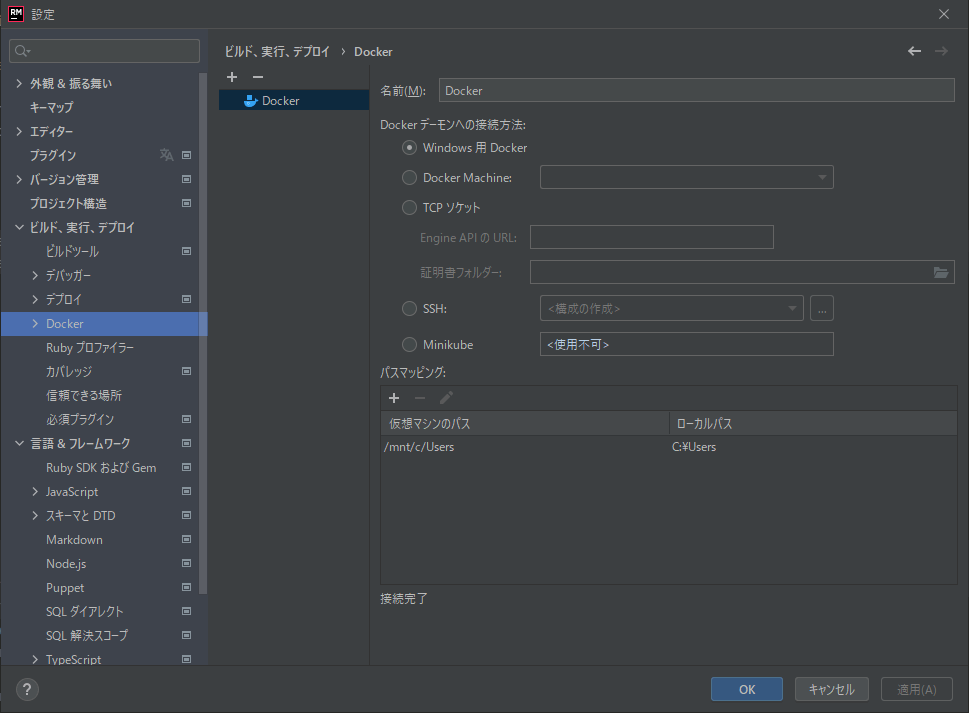Click project-level icon beside カバレッジ

pos(186,371)
